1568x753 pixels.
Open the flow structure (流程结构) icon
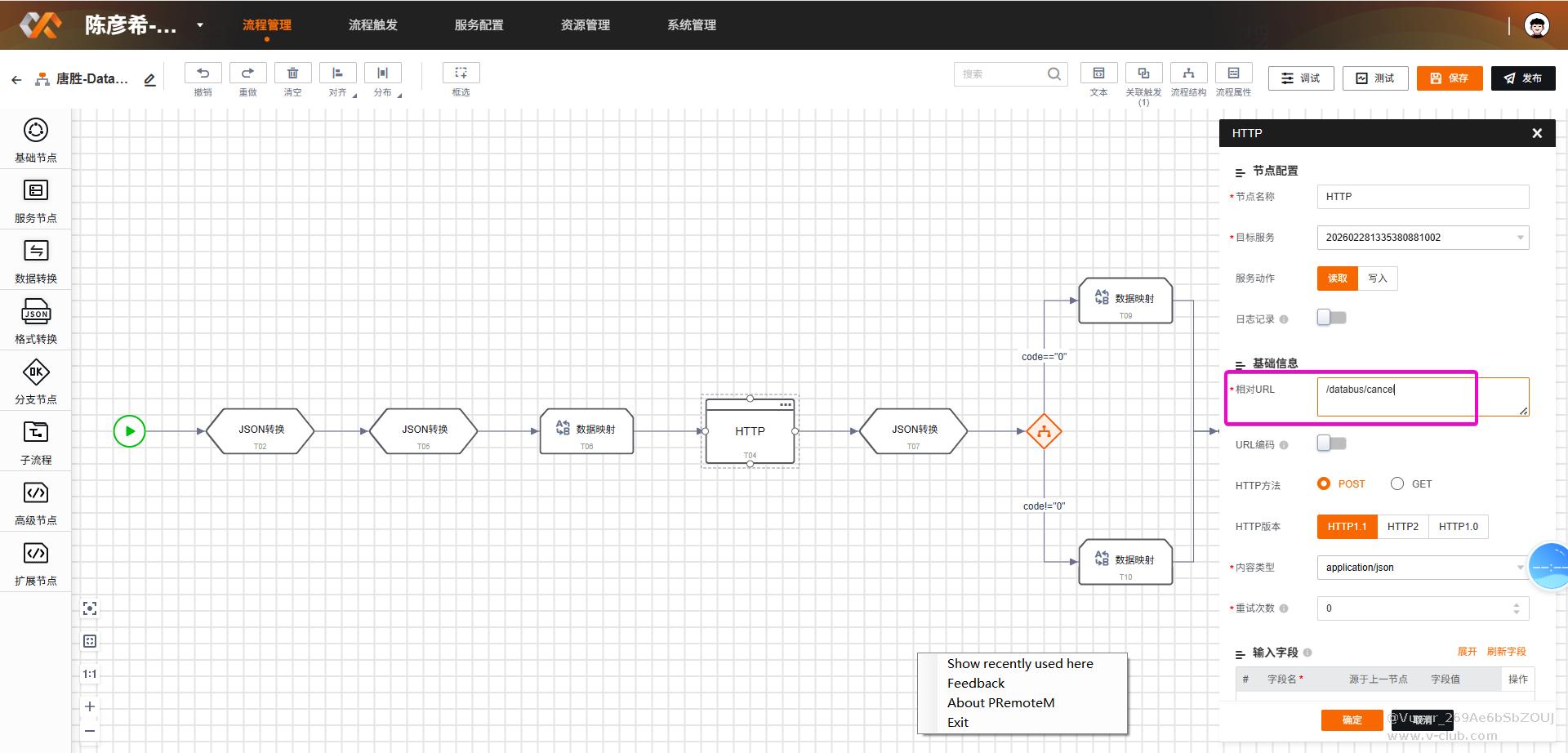[1188, 74]
